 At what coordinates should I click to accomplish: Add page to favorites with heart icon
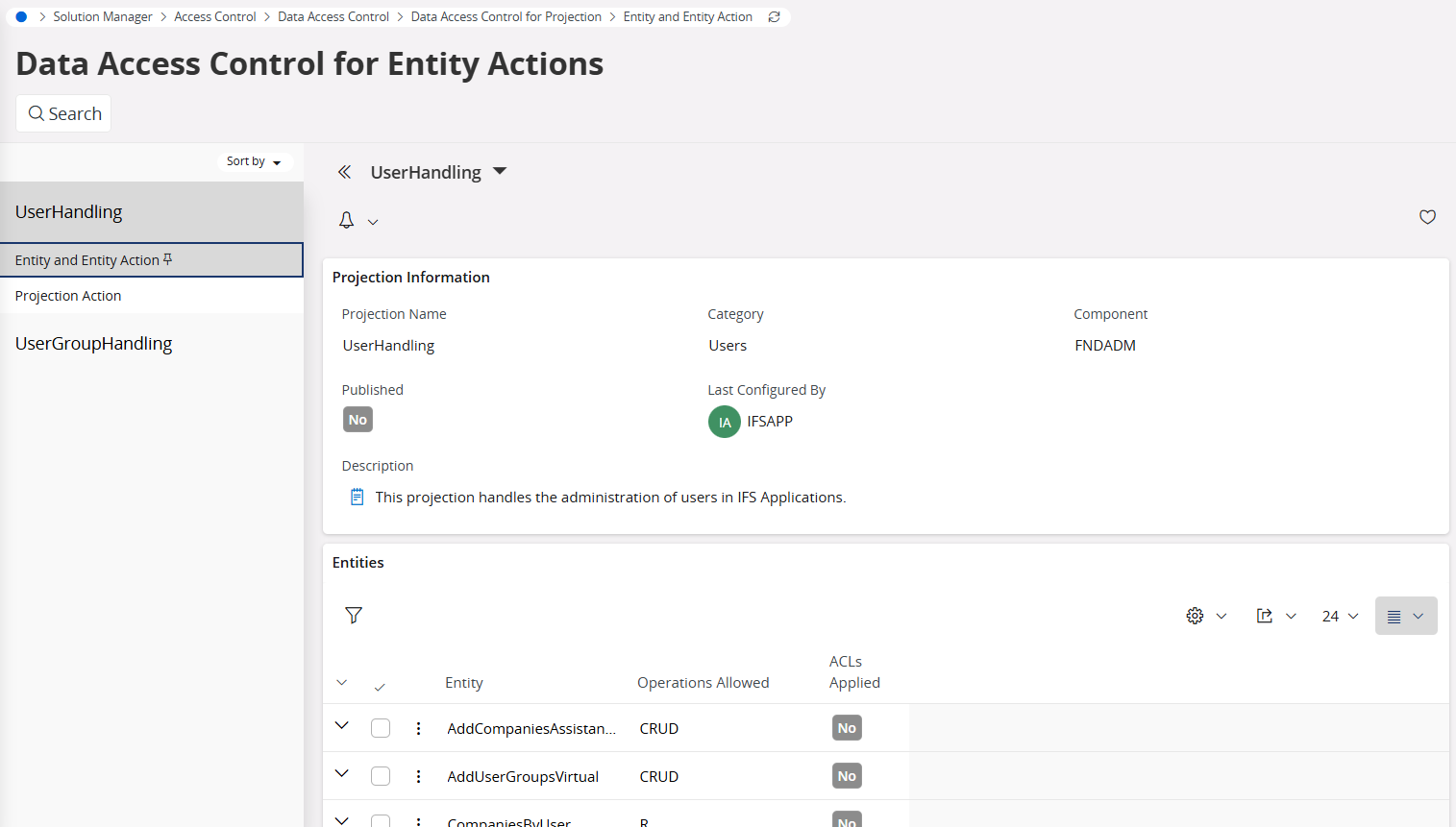1427,217
